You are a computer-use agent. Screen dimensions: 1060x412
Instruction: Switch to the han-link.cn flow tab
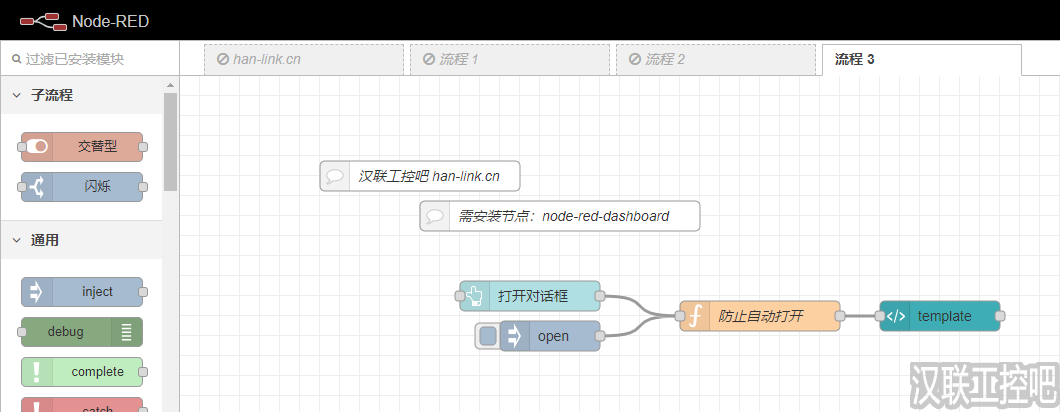pos(303,59)
